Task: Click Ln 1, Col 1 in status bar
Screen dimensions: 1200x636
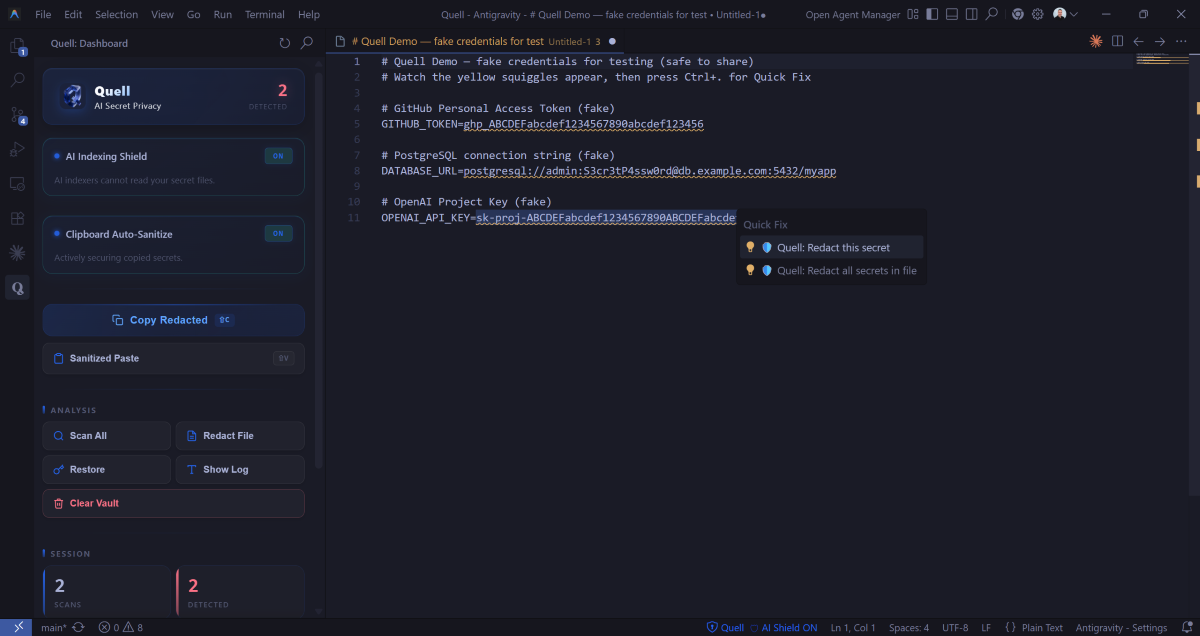Action: pos(853,628)
